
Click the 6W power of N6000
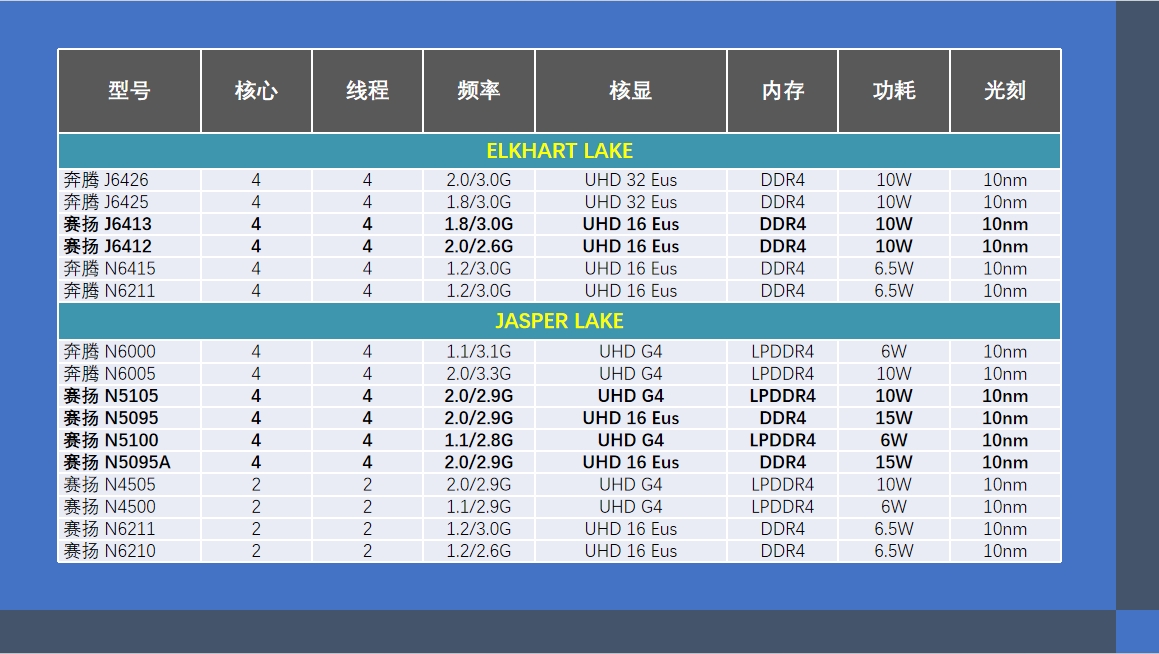894,351
